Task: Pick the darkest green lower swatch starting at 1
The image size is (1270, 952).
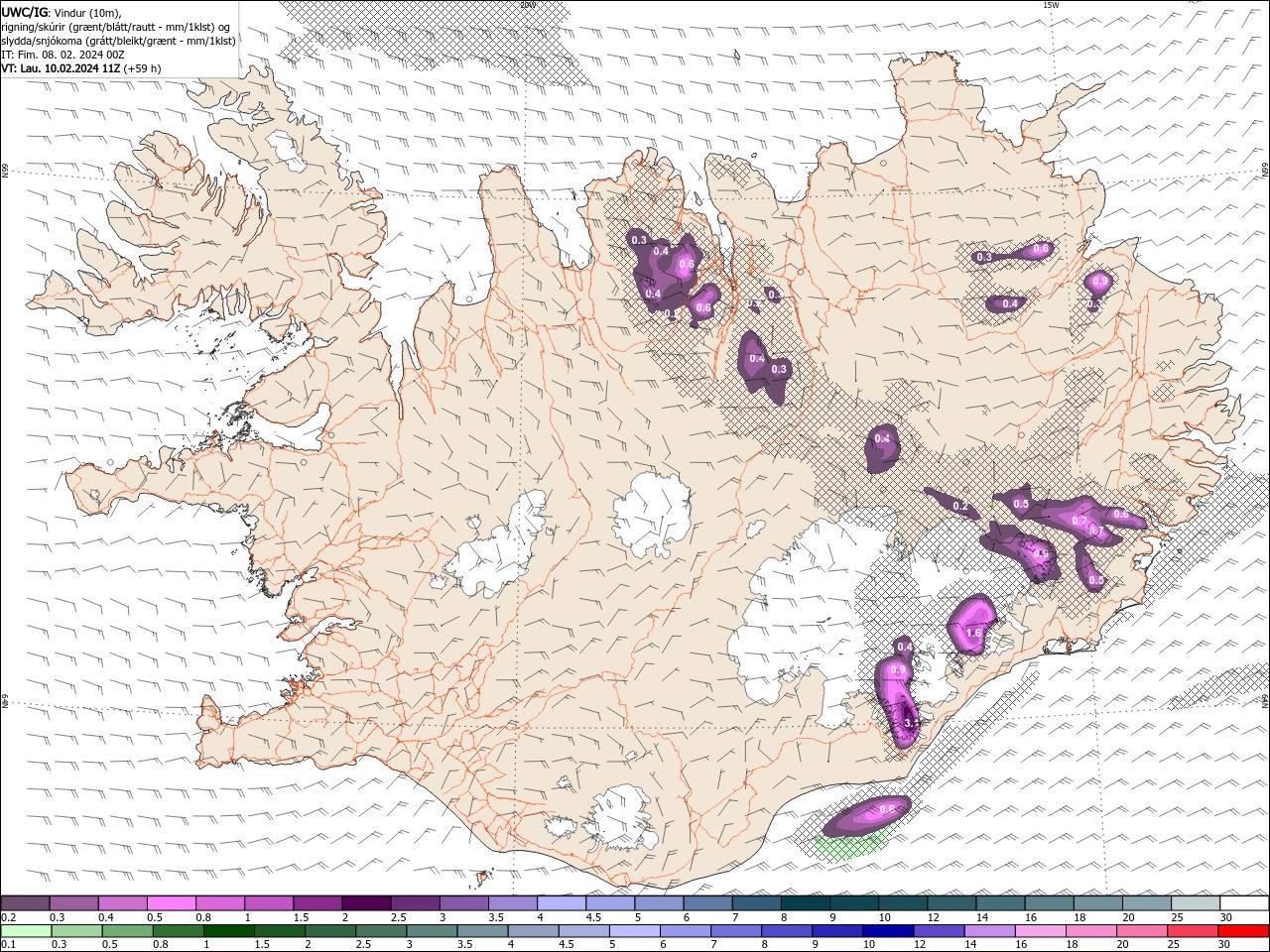Action: coord(228,931)
